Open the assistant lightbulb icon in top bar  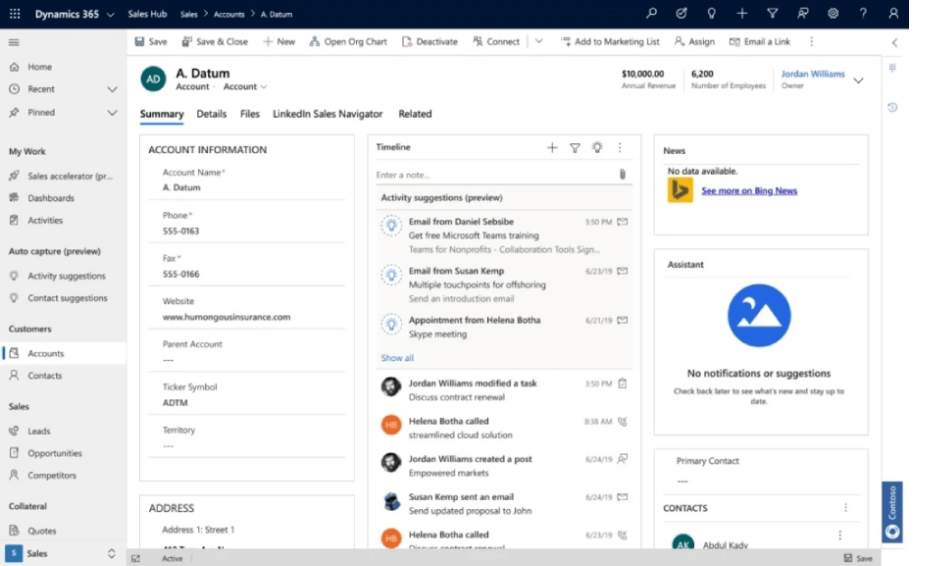(711, 13)
